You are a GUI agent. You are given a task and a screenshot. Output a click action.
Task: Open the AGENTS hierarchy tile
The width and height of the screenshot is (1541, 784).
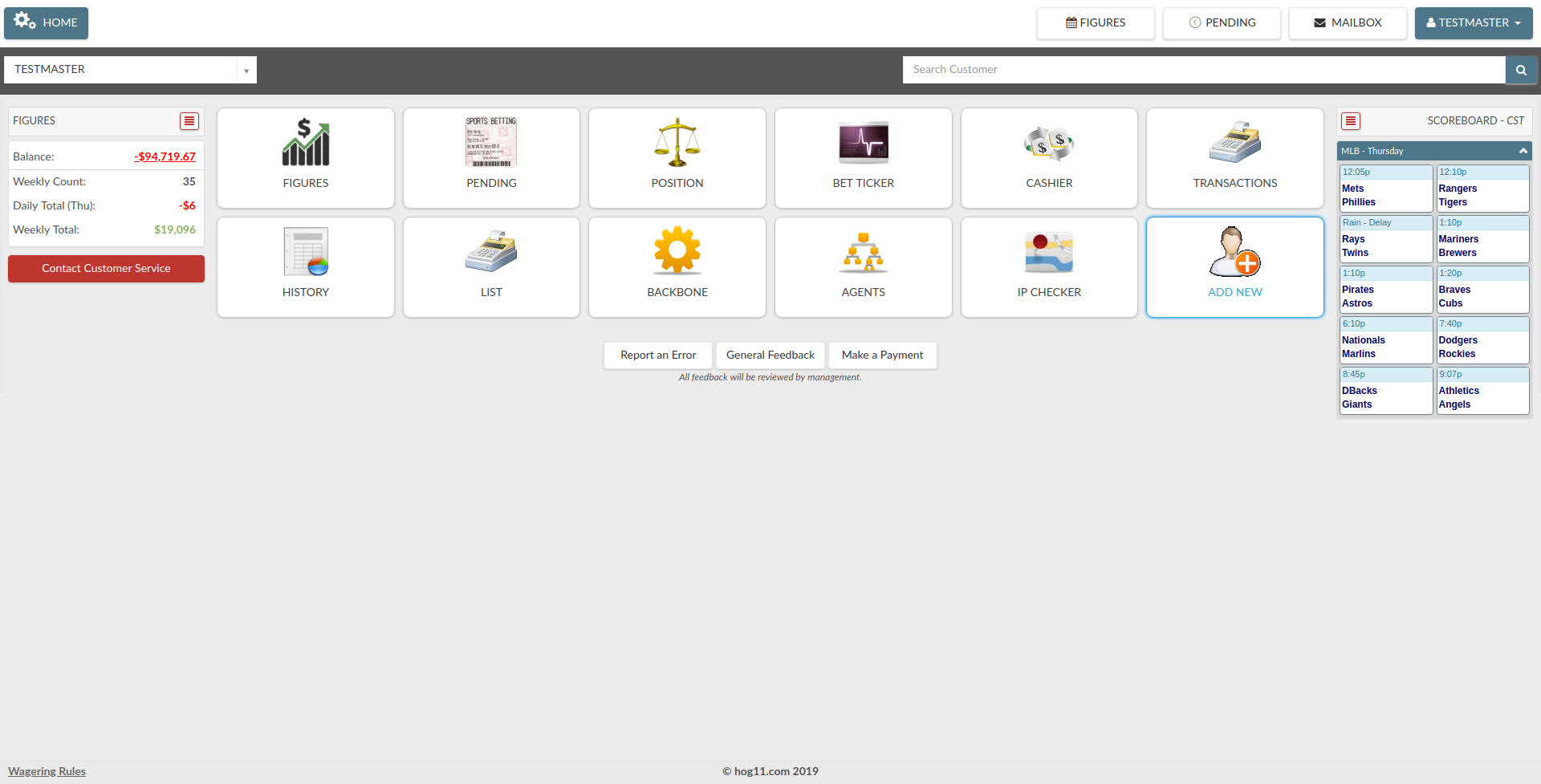pos(863,266)
